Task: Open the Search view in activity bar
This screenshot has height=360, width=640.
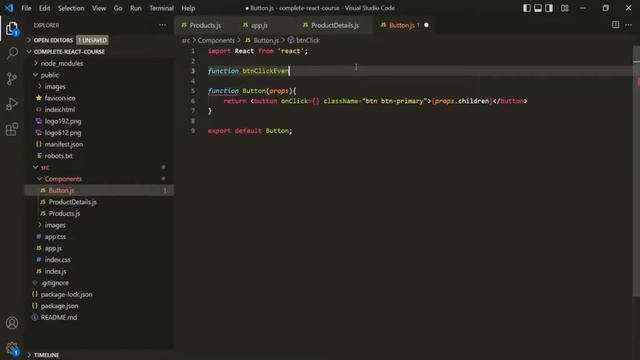Action: 12,53
